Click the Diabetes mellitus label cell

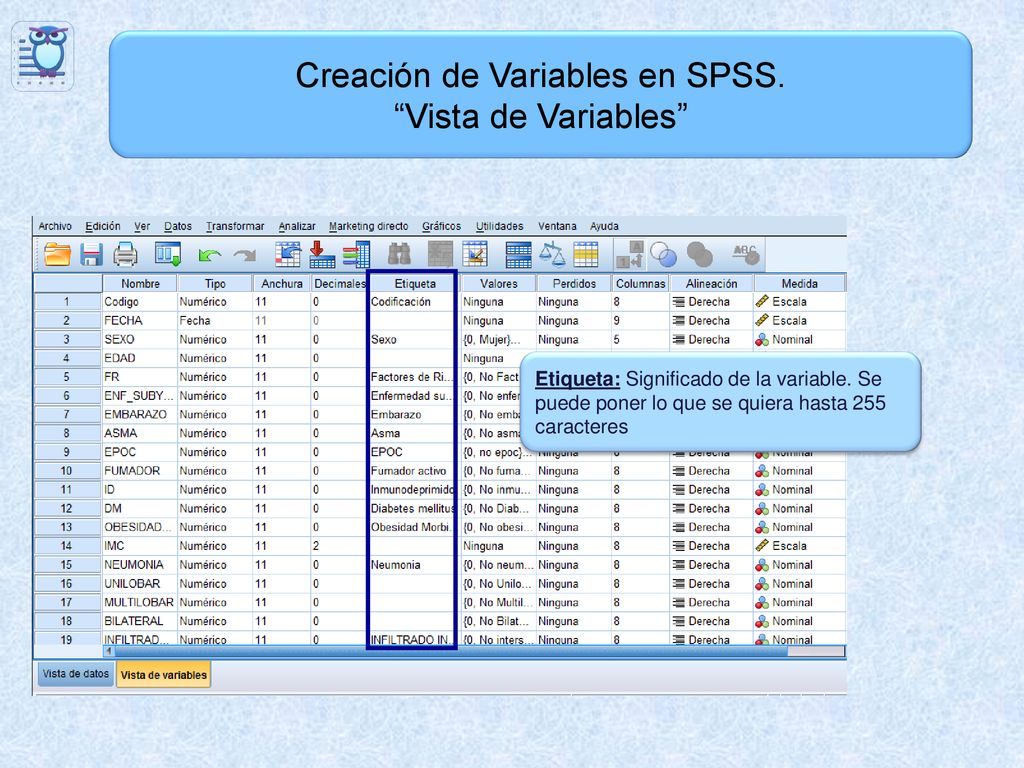pos(415,508)
